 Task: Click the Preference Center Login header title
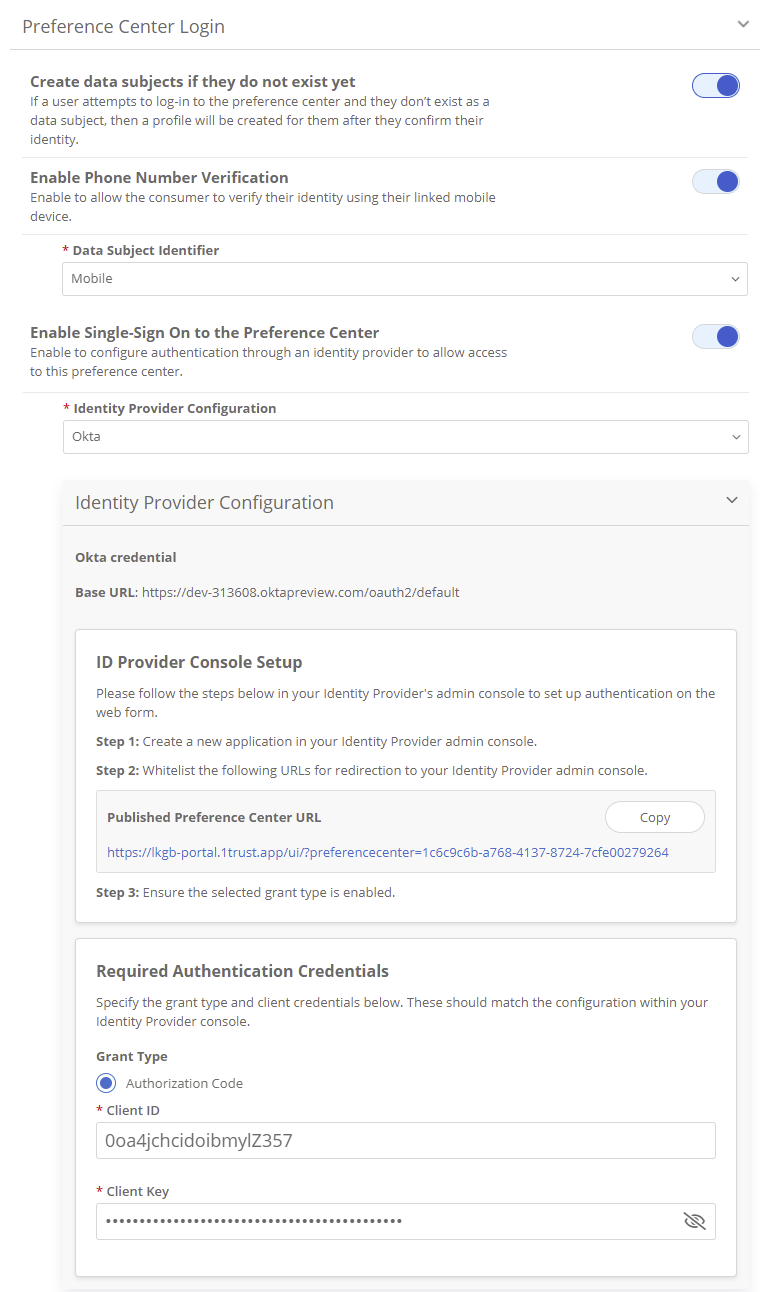[x=123, y=27]
